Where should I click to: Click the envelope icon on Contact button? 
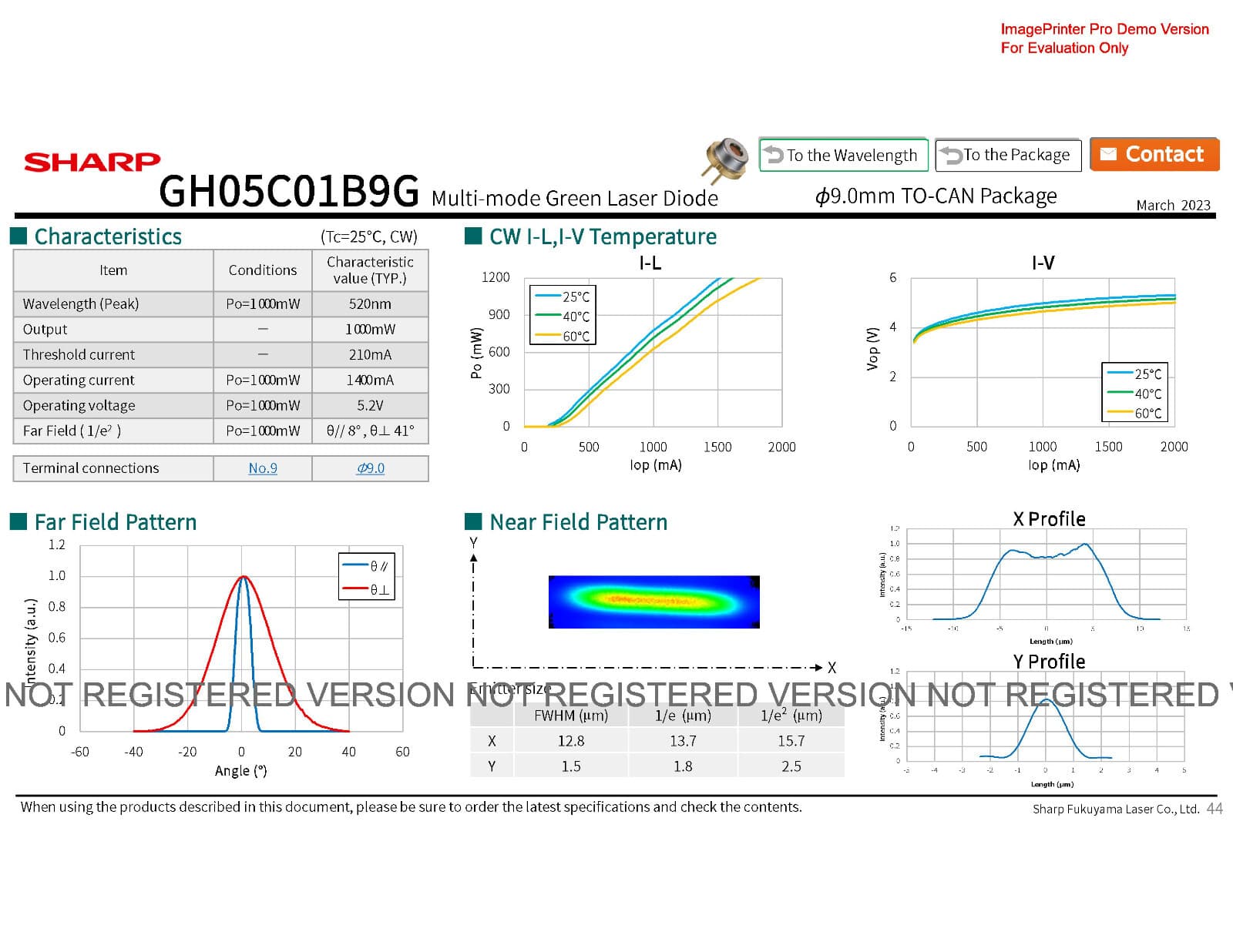pos(1107,154)
